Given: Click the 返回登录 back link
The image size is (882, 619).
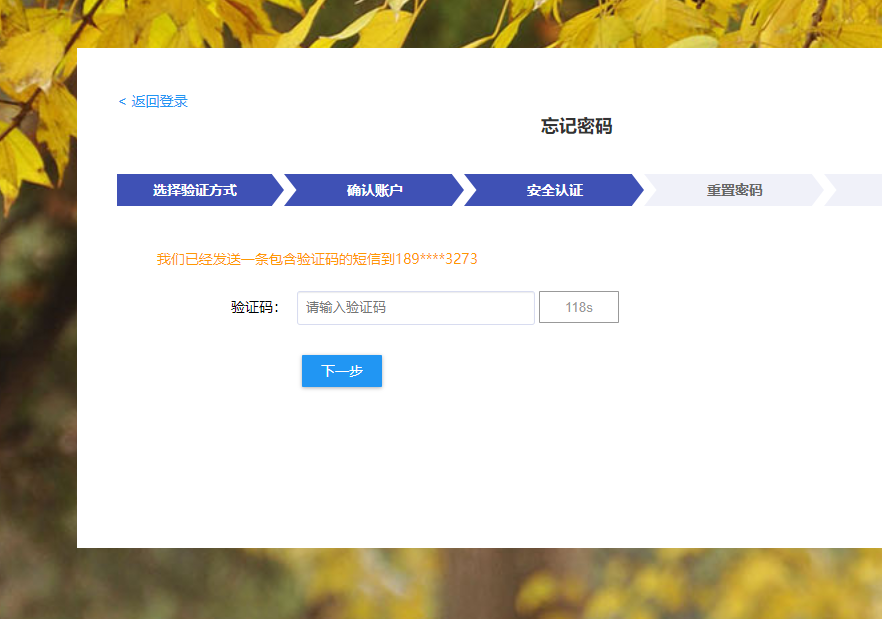Looking at the screenshot, I should click(159, 101).
